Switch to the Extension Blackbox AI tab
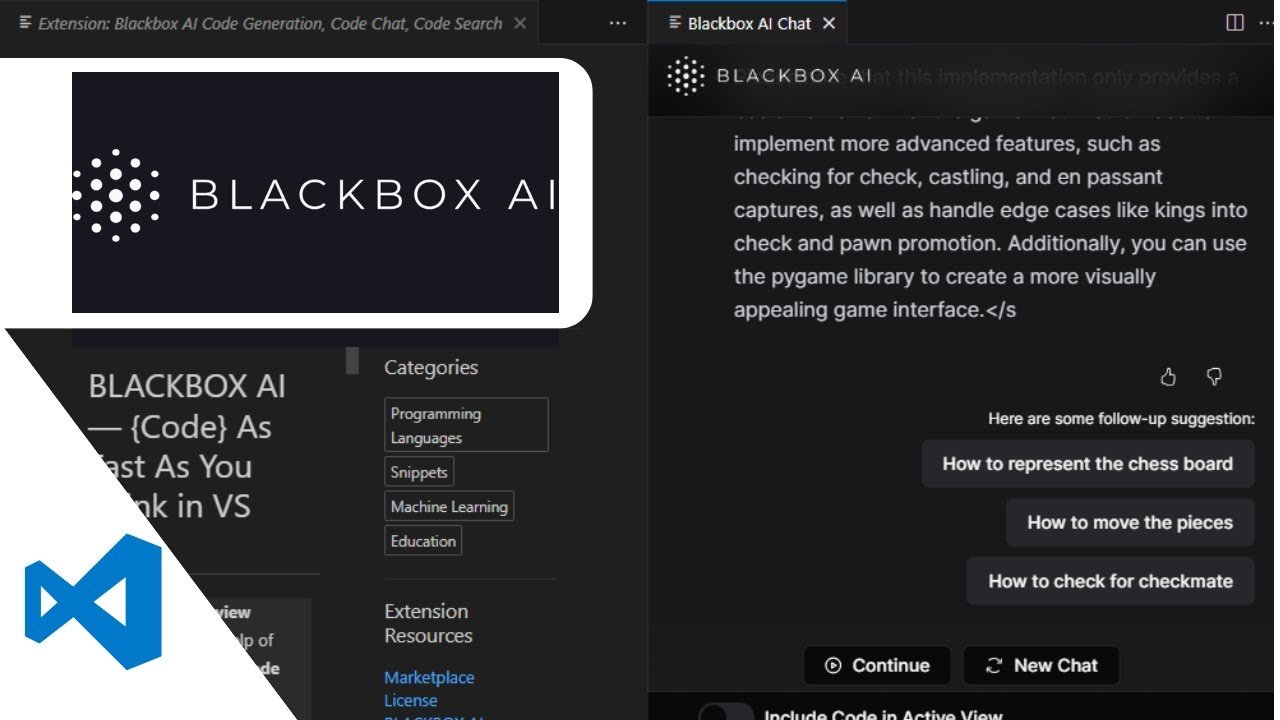 tap(269, 23)
